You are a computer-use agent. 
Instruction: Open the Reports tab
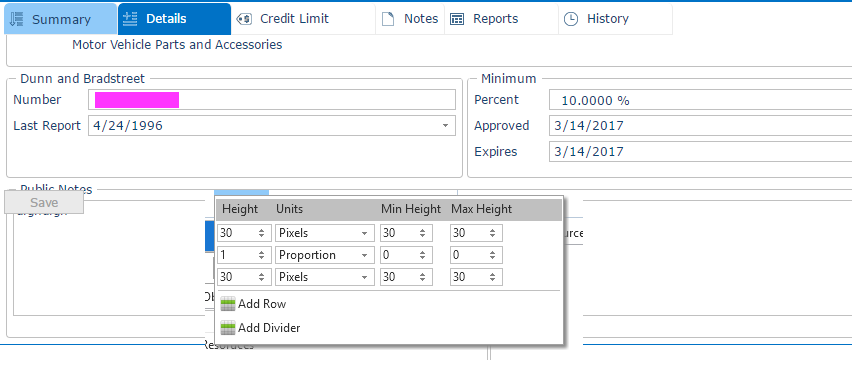[502, 19]
